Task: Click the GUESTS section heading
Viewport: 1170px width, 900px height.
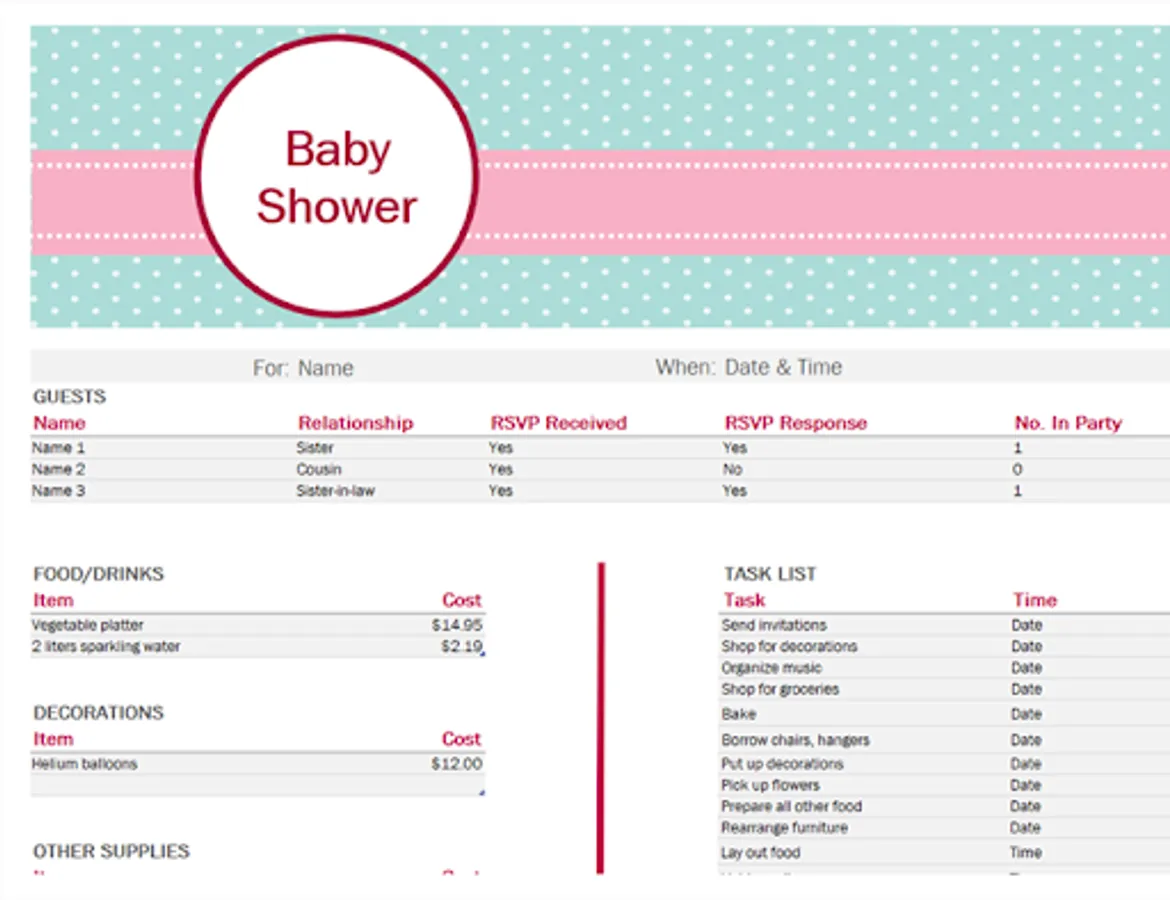Action: (x=69, y=396)
